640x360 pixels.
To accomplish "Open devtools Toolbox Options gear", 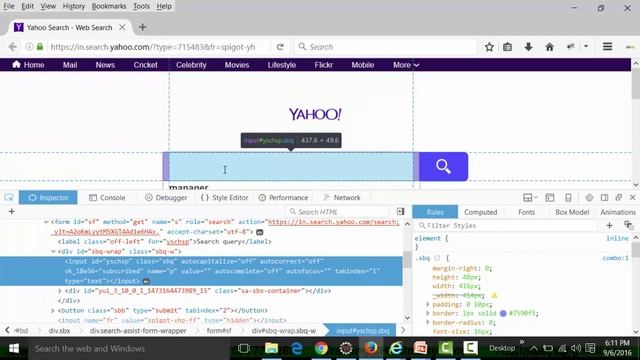I will click(589, 198).
